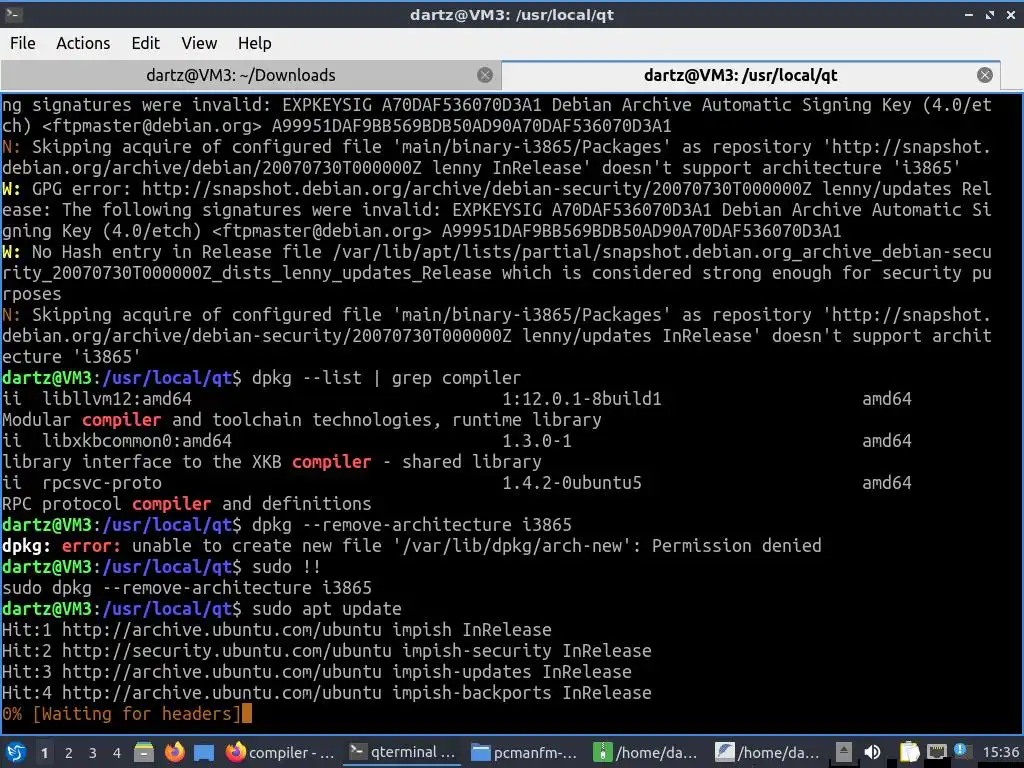This screenshot has height=768, width=1024.
Task: Launch file manager from quick launch
Action: click(144, 752)
